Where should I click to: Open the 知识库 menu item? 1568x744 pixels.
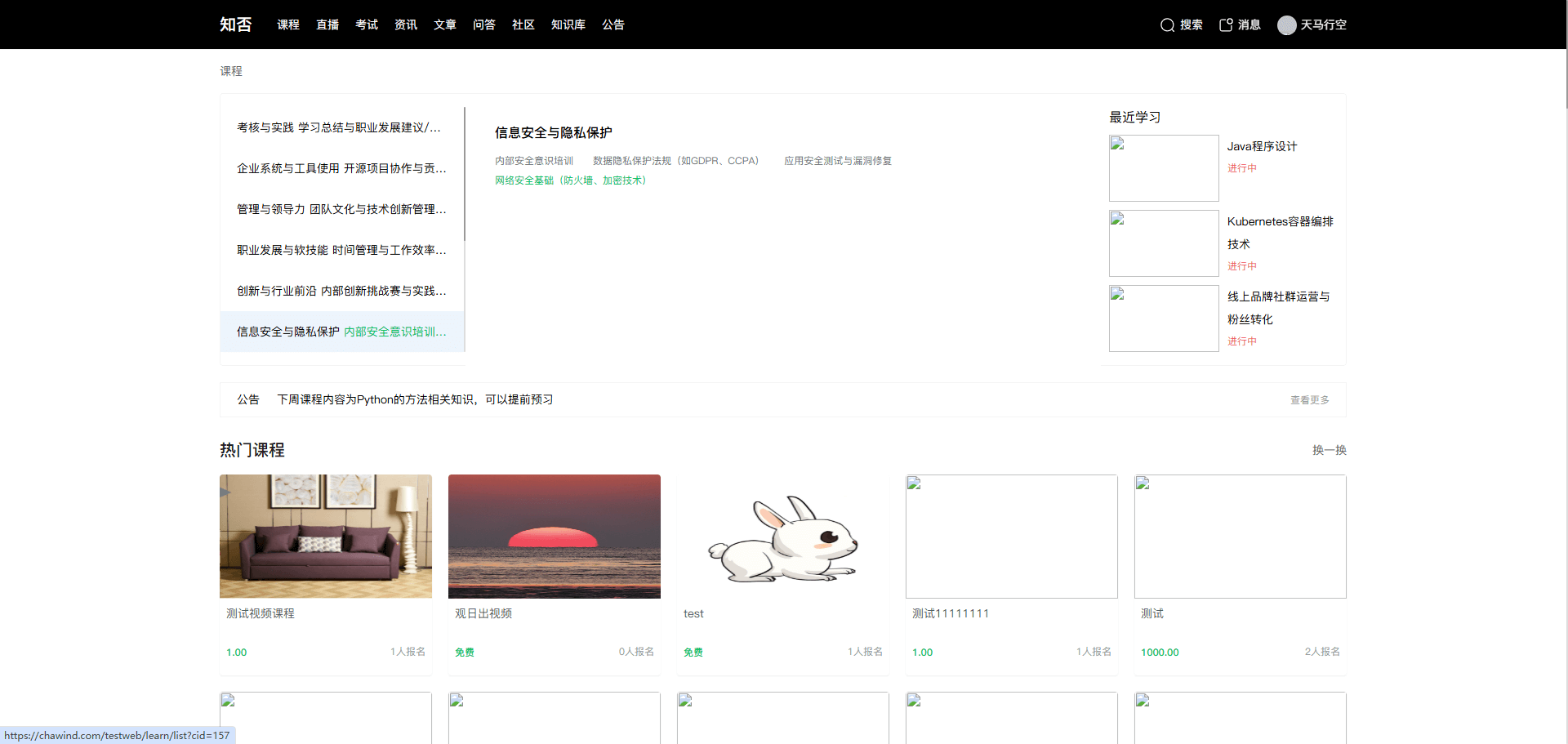point(568,25)
